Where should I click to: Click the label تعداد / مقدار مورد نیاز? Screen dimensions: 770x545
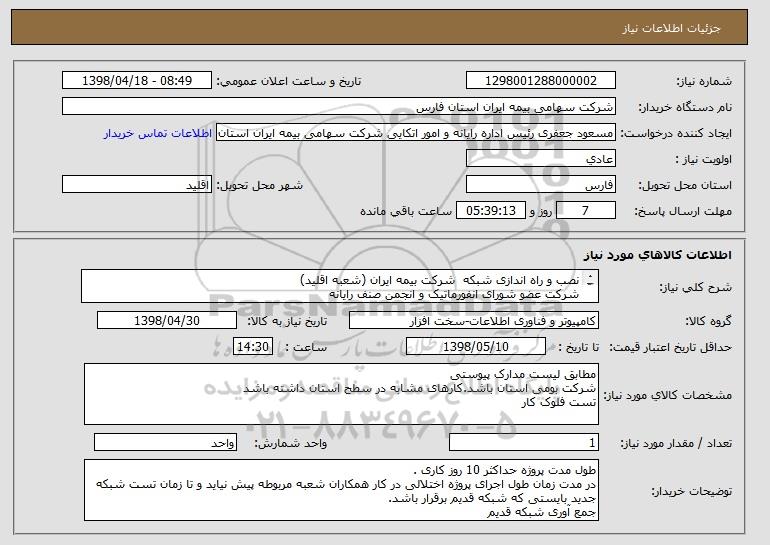[x=677, y=443]
